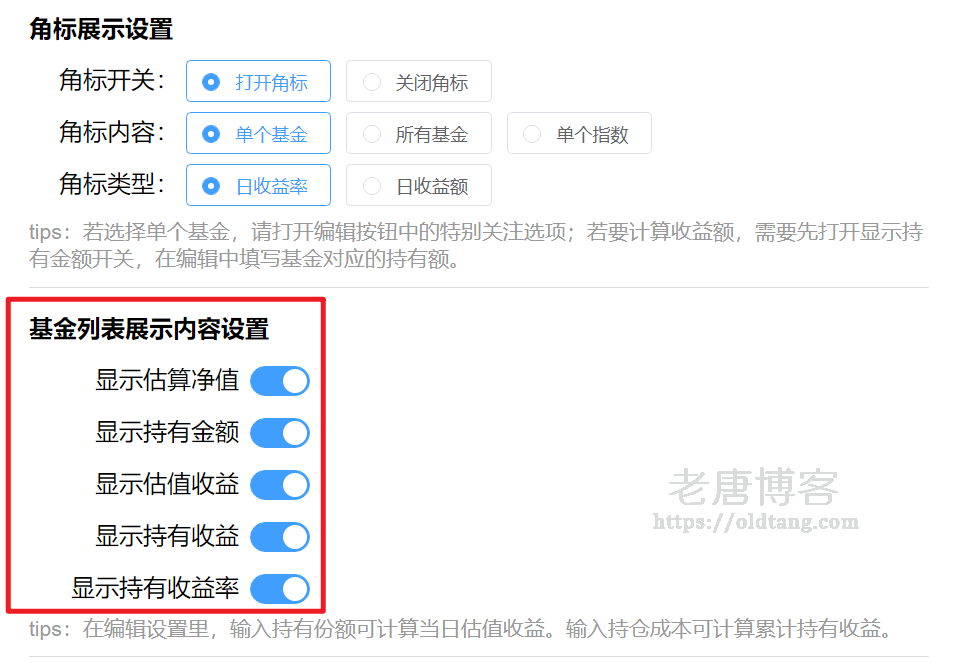The height and width of the screenshot is (665, 966).
Task: Select 日收益率 badge type
Action: point(258,185)
